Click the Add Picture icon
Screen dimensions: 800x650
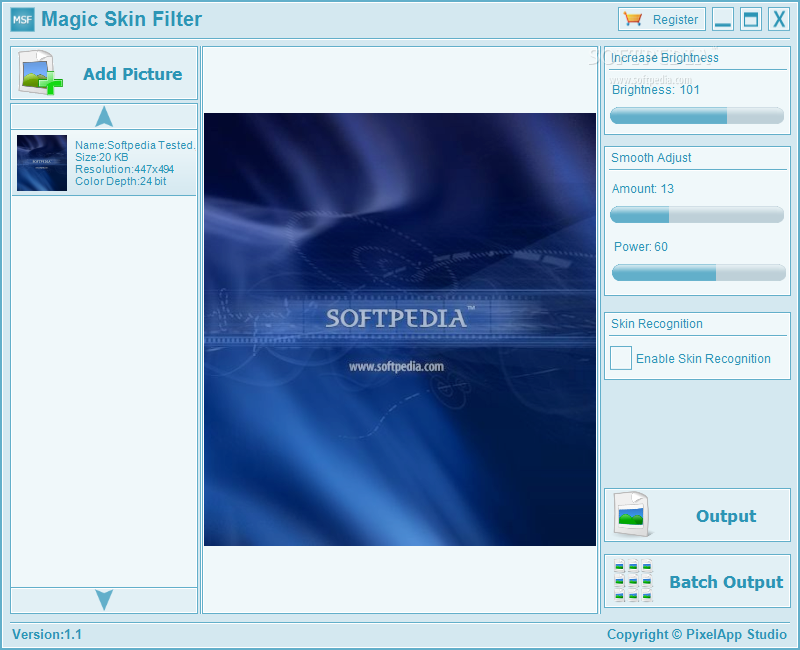point(41,72)
